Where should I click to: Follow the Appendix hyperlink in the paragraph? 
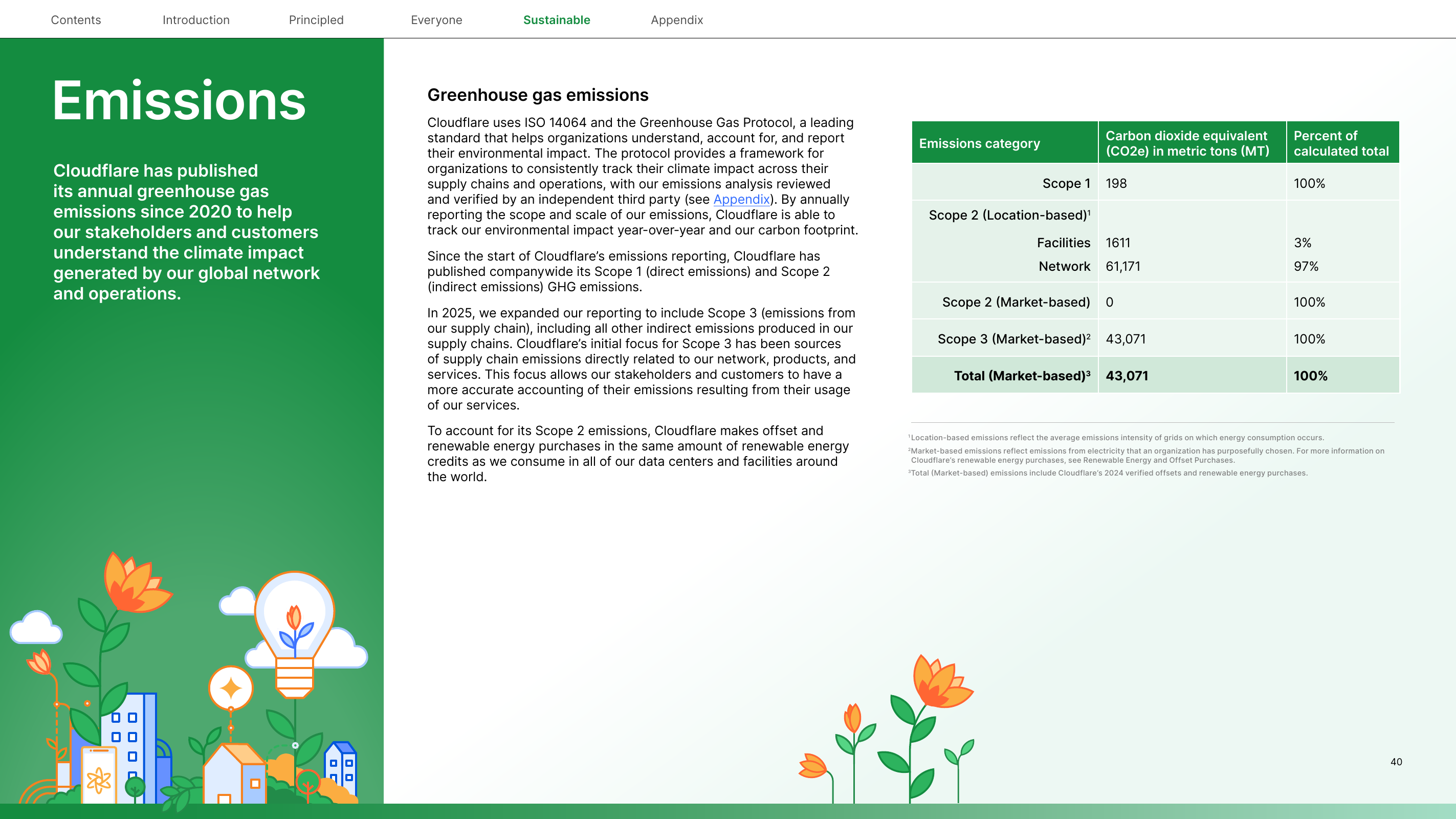pos(741,199)
